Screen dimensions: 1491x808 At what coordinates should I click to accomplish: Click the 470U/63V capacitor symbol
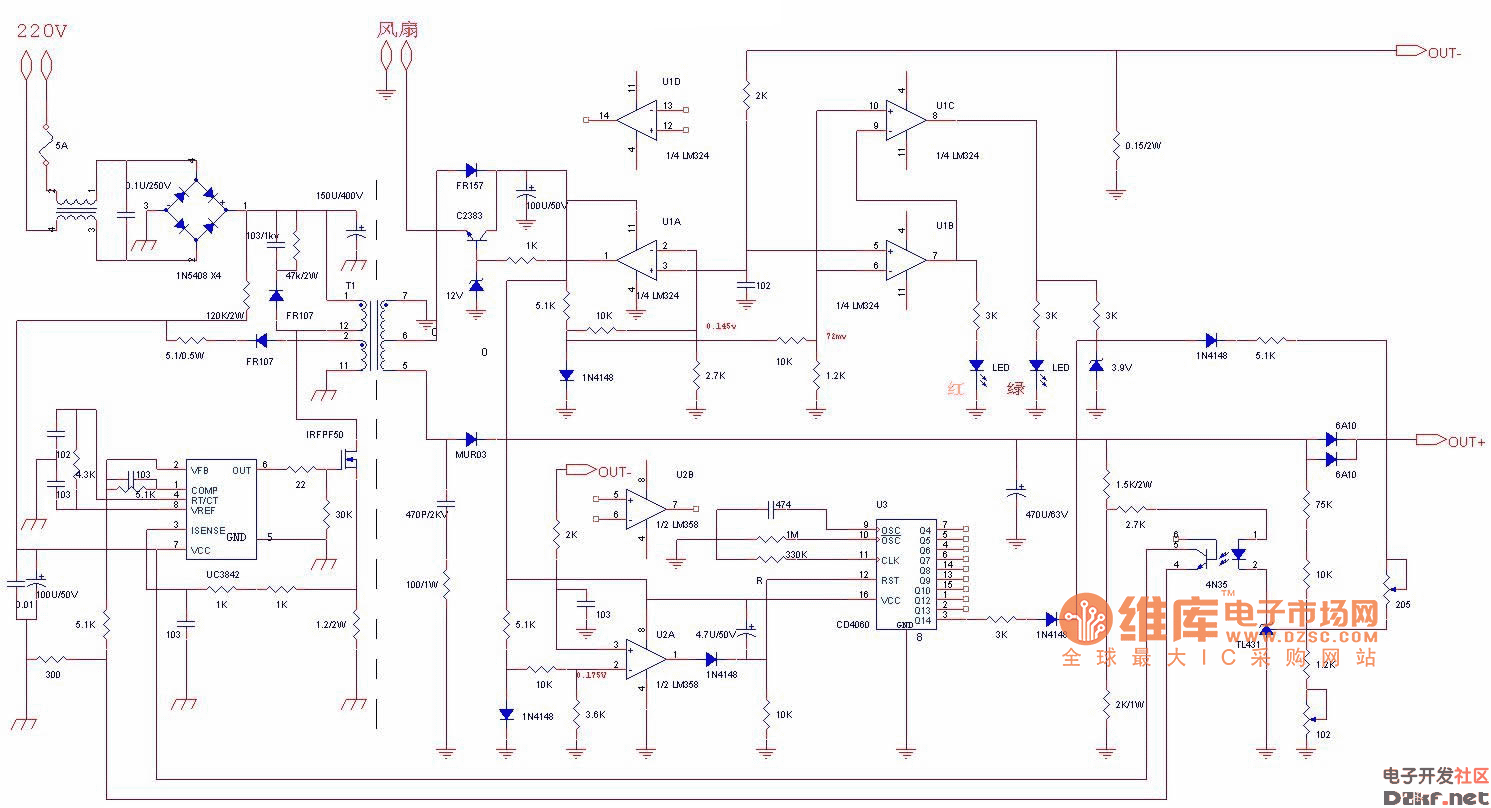coord(1017,494)
